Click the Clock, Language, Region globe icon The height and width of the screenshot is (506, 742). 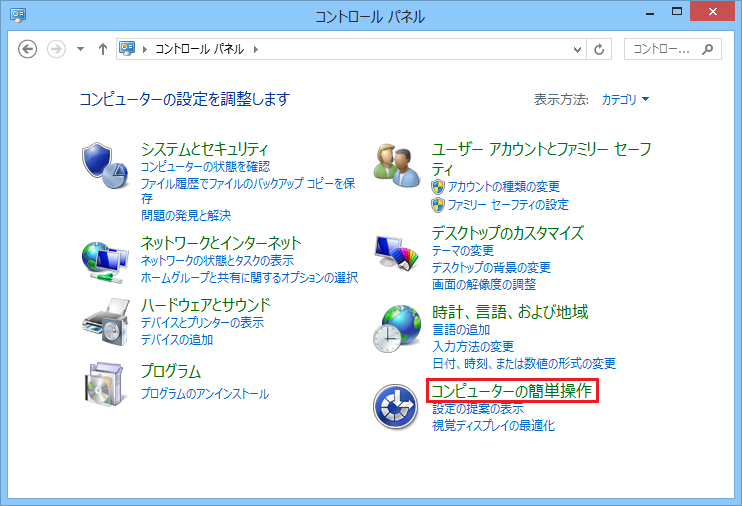coord(397,329)
